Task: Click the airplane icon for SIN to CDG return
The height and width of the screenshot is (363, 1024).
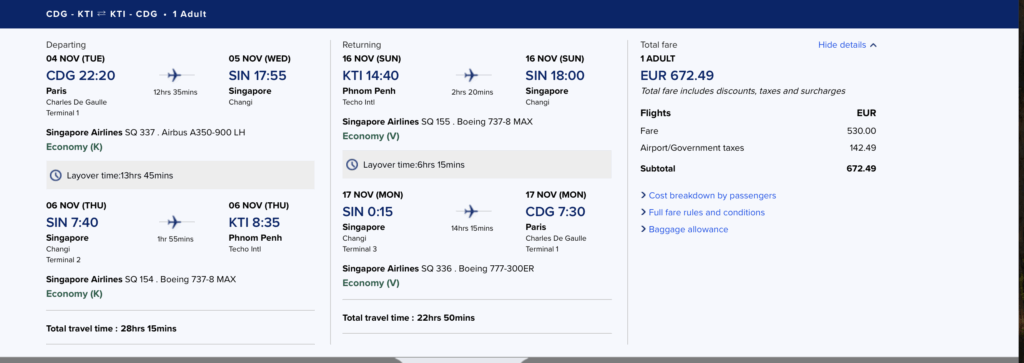Action: [x=471, y=212]
